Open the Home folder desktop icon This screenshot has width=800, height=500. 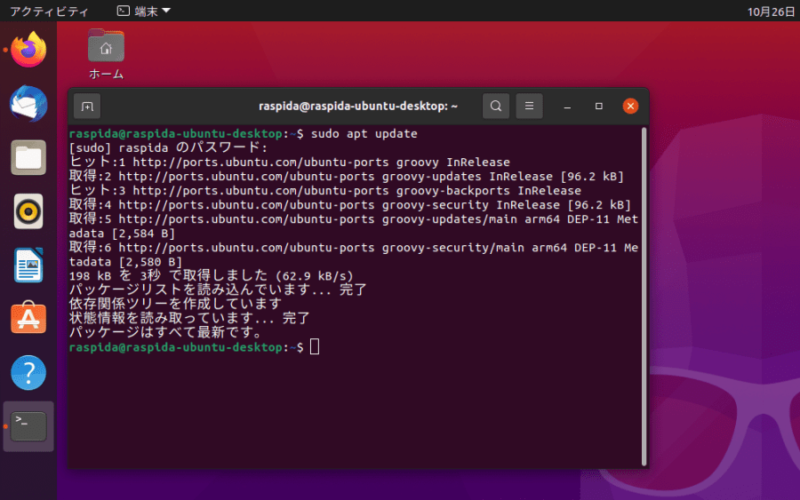click(106, 54)
